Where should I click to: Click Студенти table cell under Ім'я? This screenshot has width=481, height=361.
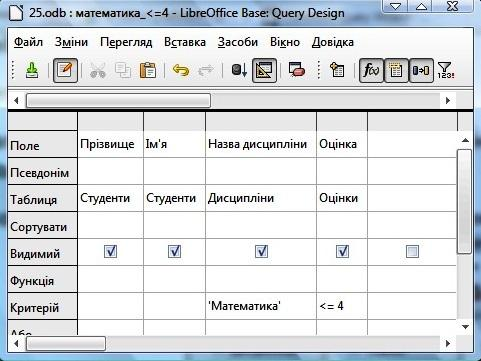click(175, 198)
